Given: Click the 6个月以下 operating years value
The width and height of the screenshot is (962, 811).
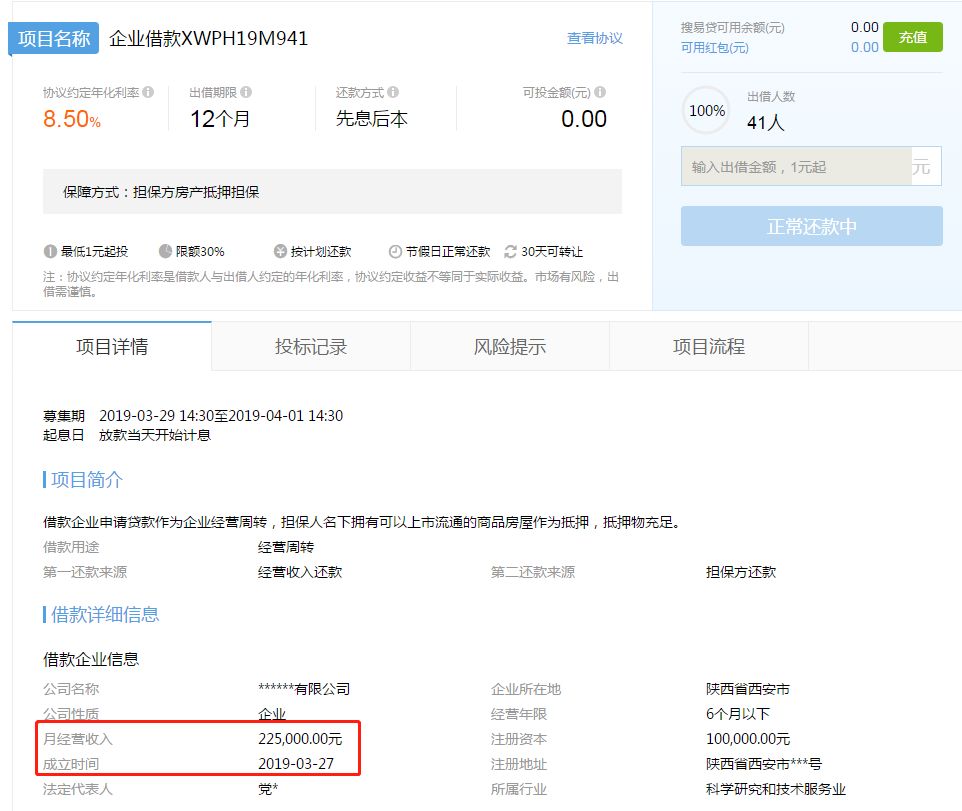Looking at the screenshot, I should [737, 714].
